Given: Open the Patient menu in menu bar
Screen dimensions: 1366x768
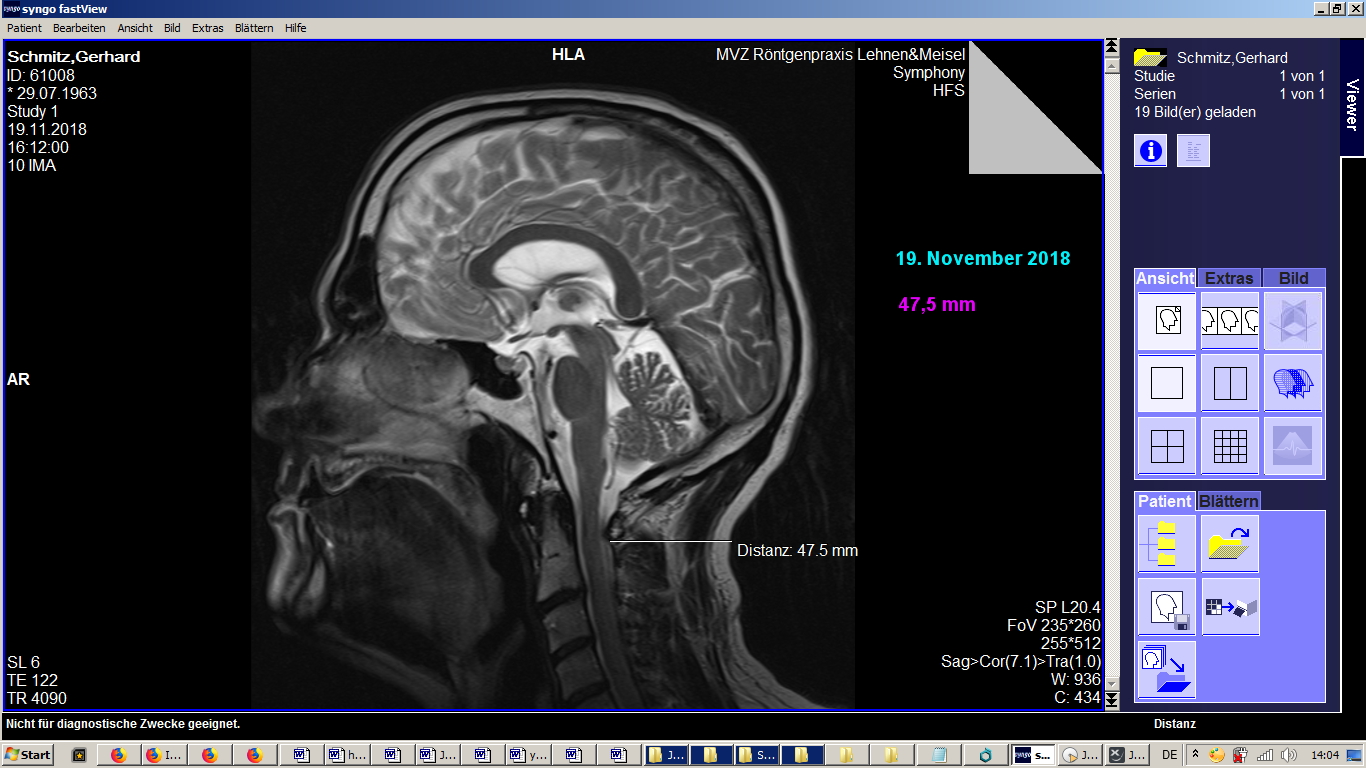Looking at the screenshot, I should pyautogui.click(x=24, y=28).
